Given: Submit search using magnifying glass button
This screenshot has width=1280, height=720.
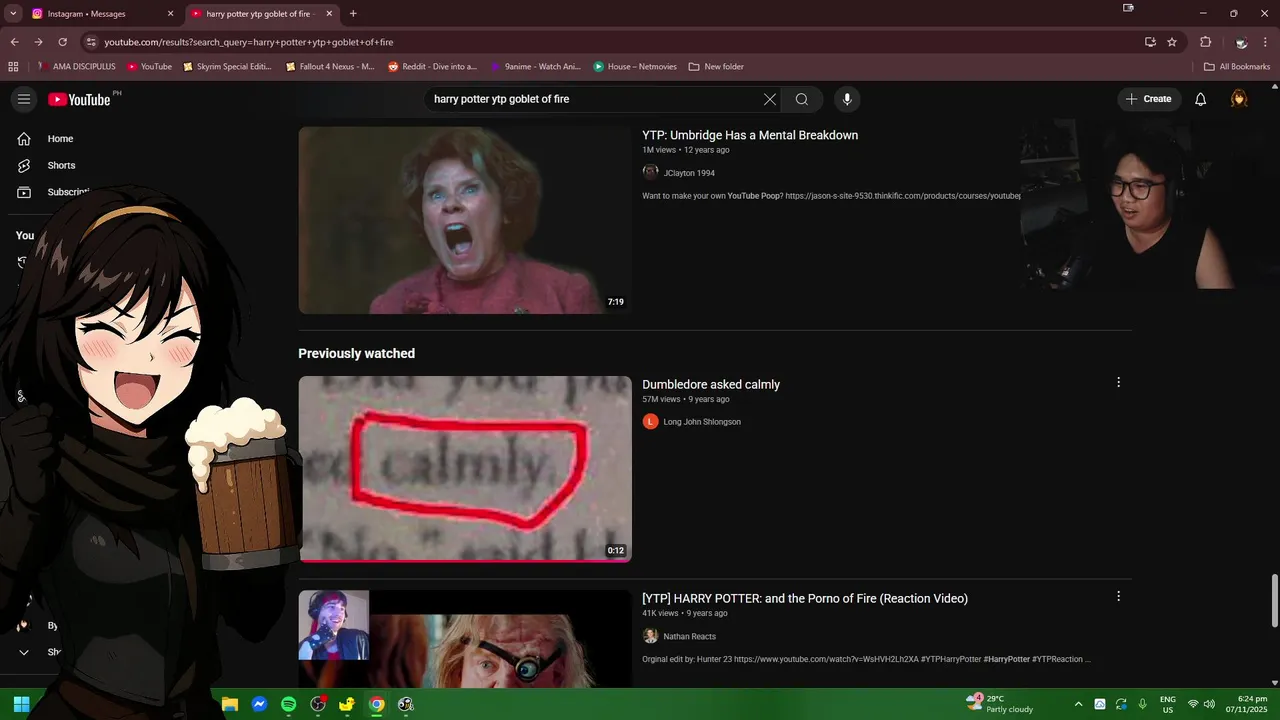Looking at the screenshot, I should (802, 99).
